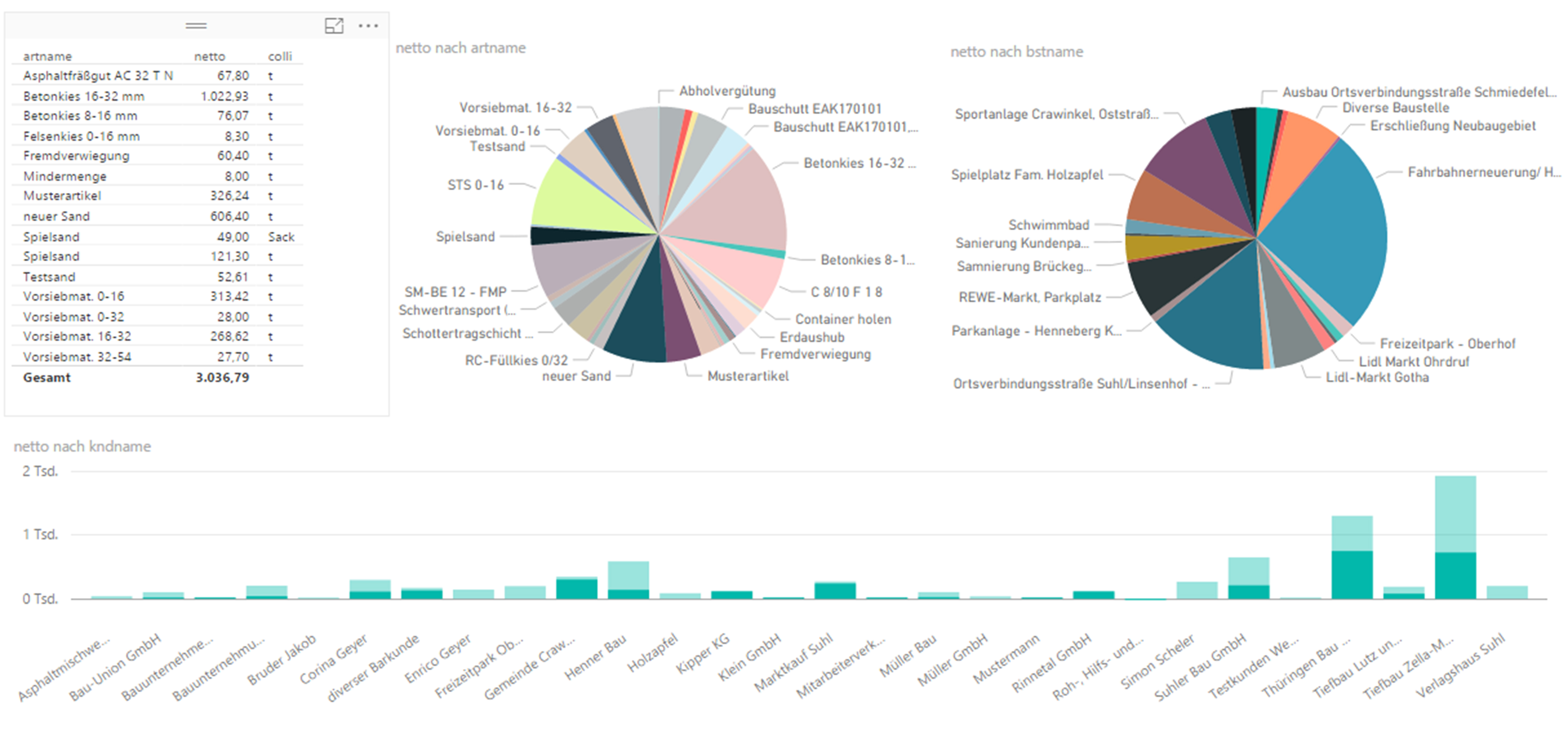1568x747 pixels.
Task: Click the drag handle grip on table visual
Action: (x=196, y=26)
